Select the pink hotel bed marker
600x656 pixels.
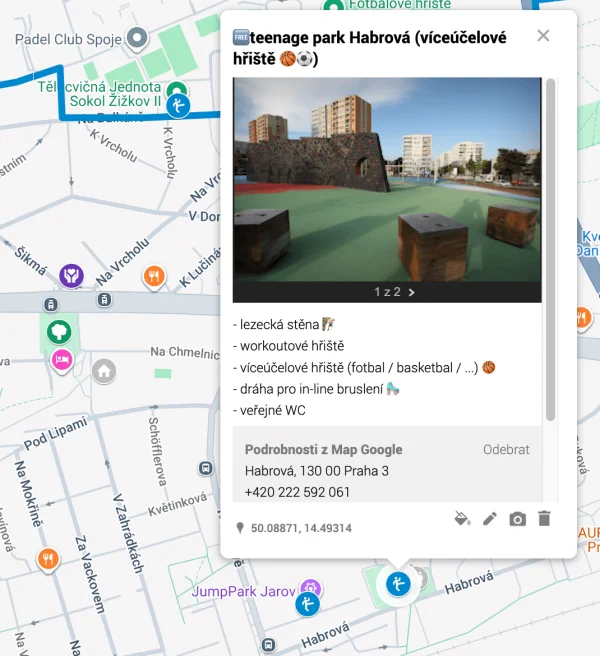(62, 361)
